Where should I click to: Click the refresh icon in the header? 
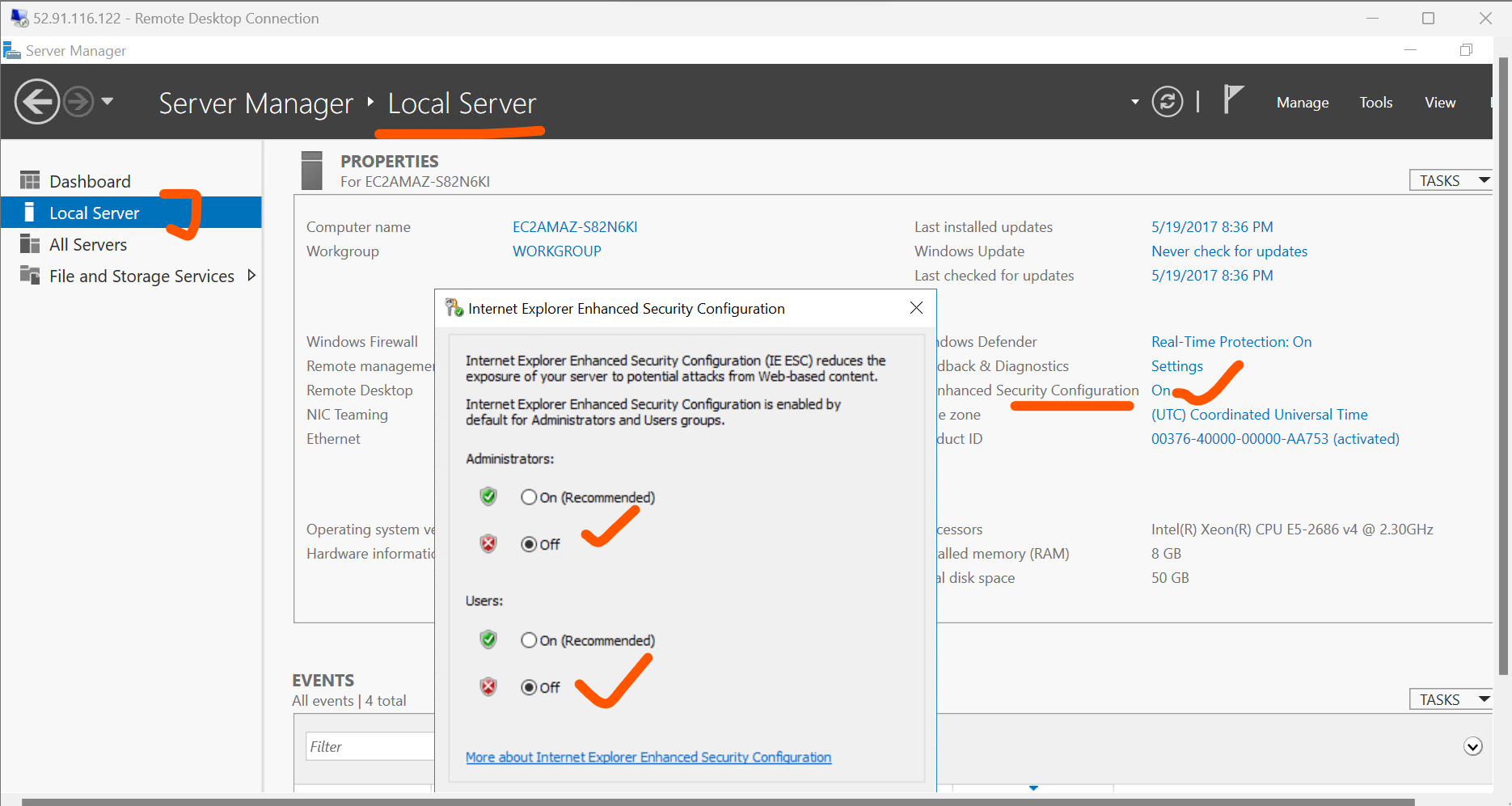(1167, 102)
